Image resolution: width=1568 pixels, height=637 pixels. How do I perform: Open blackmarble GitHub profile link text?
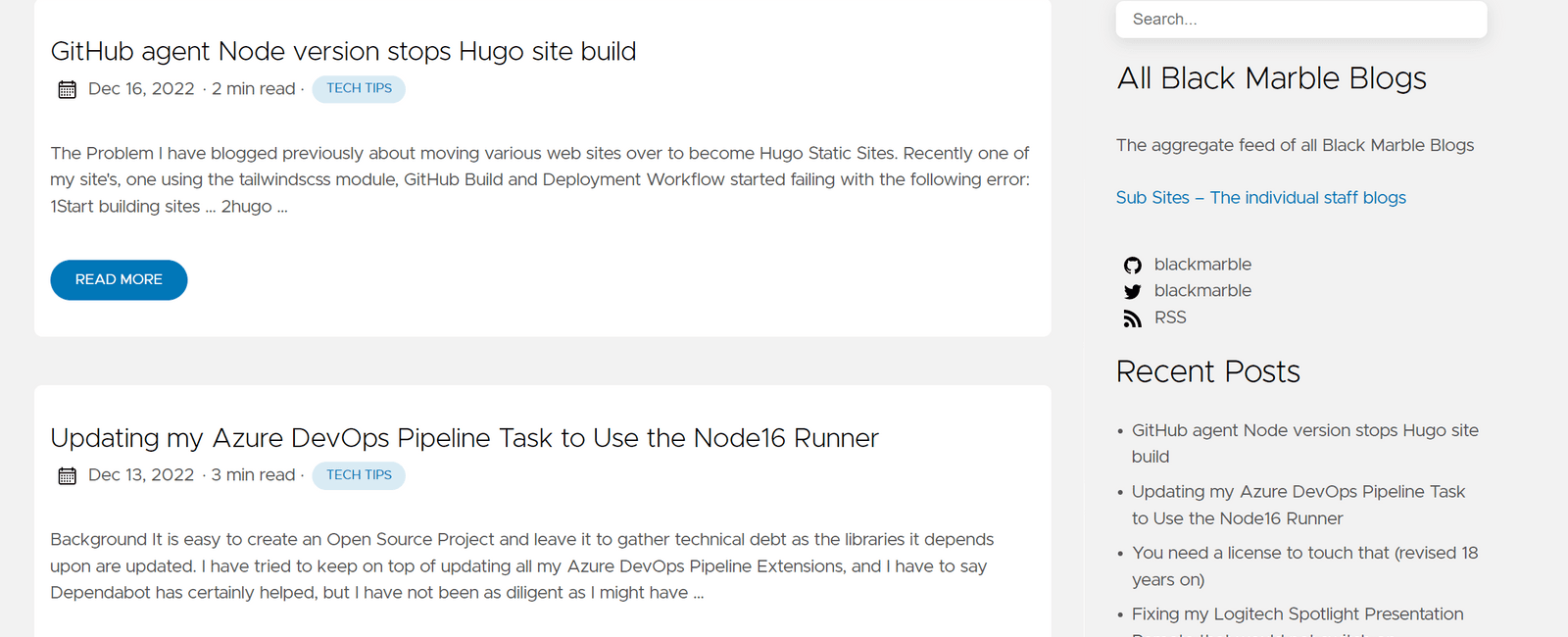(1202, 265)
